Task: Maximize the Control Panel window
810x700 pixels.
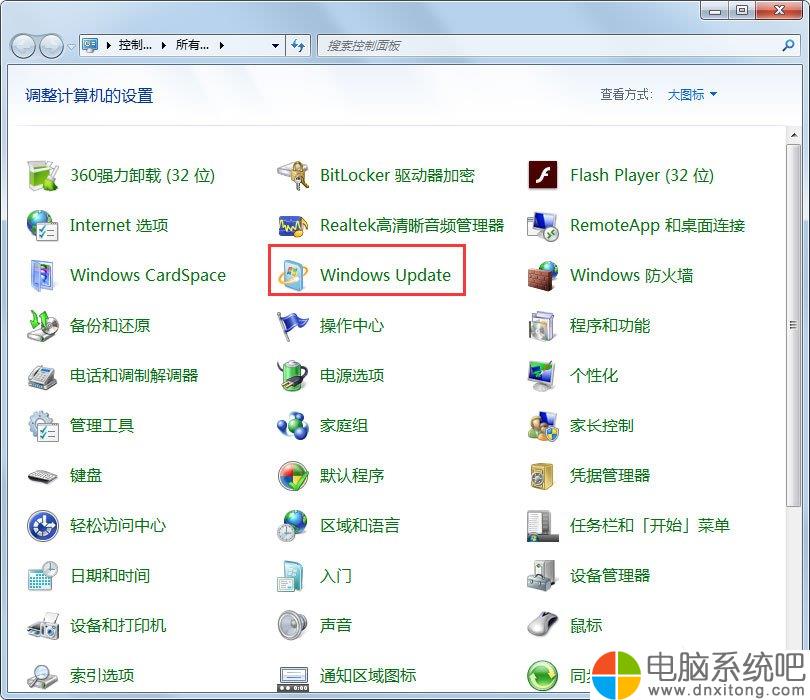Action: (x=742, y=10)
